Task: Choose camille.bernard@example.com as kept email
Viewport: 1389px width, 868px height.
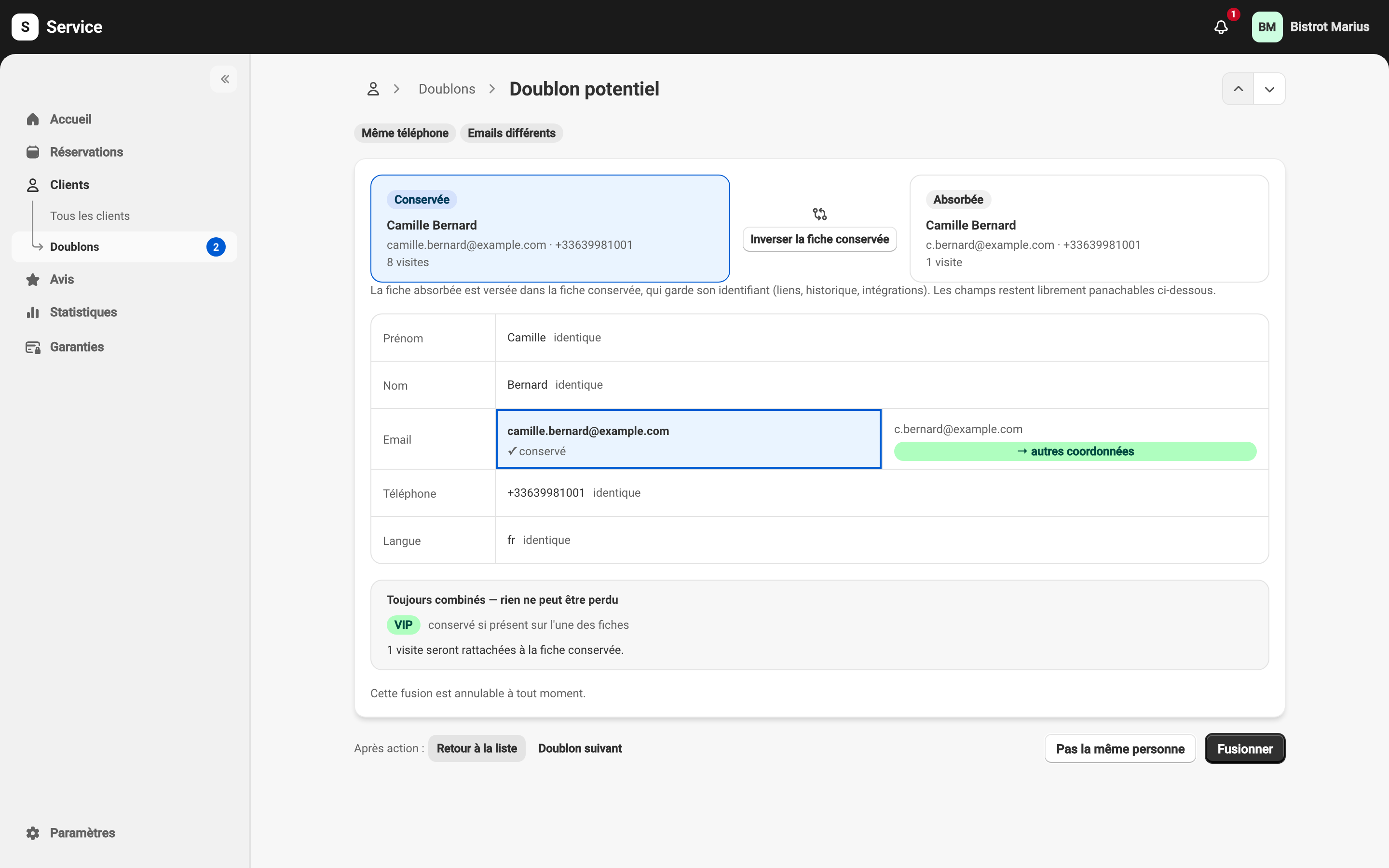Action: click(688, 439)
